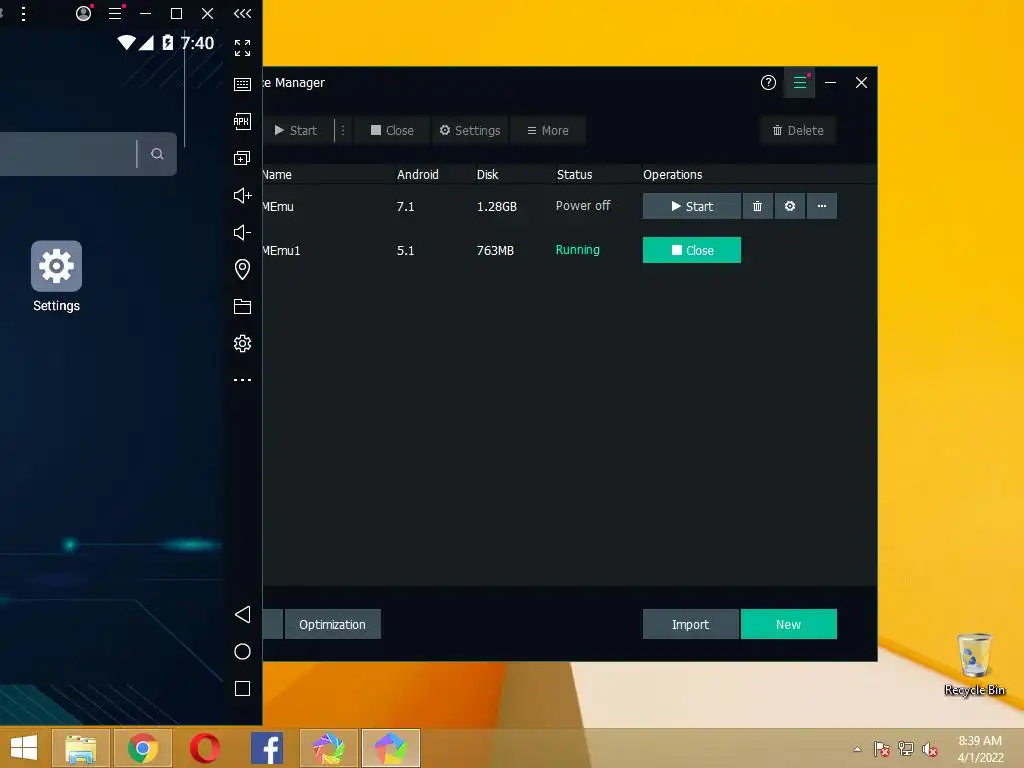
Task: Click the Import button
Action: pyautogui.click(x=690, y=624)
